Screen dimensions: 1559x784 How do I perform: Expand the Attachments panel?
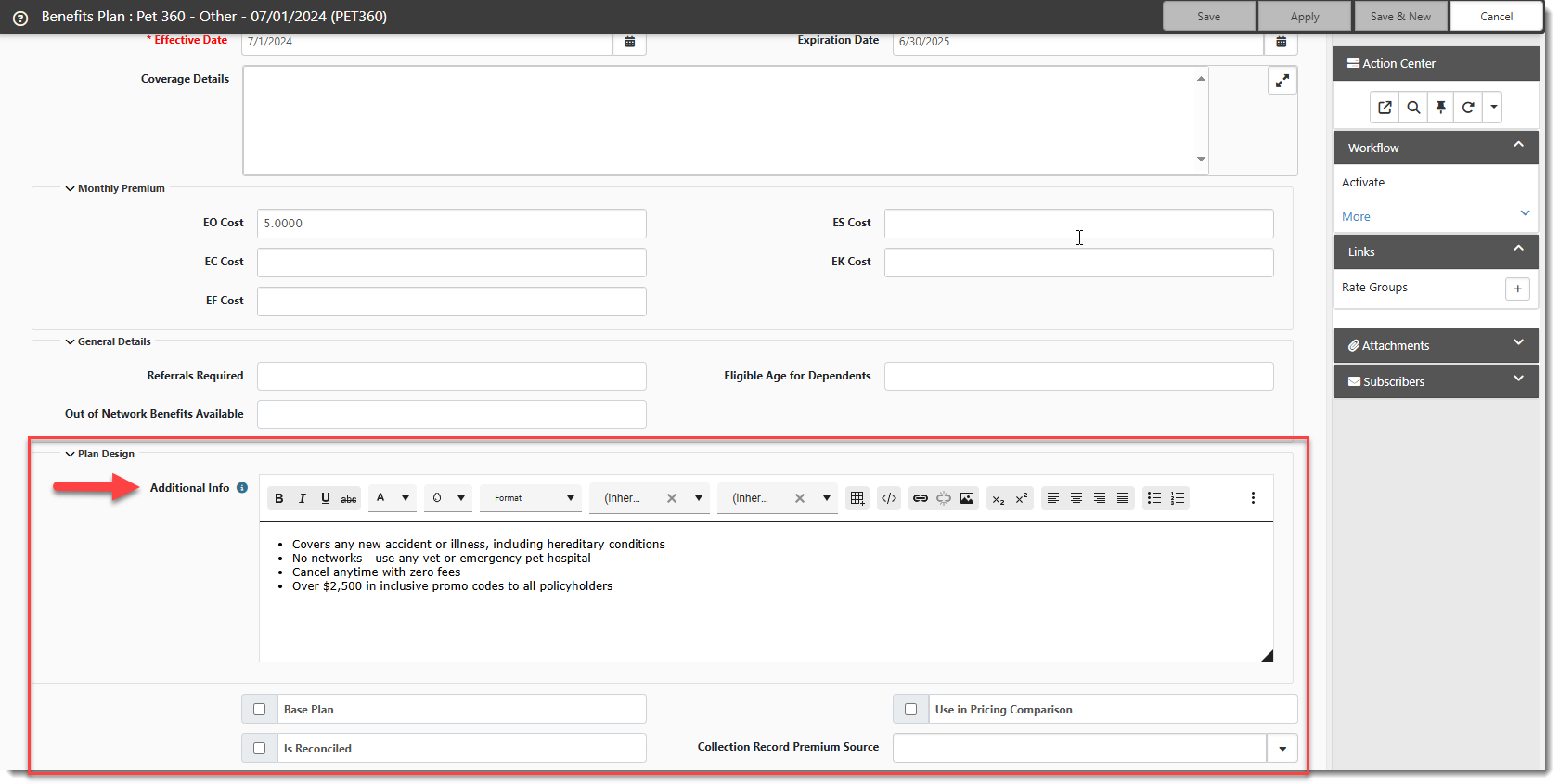pos(1435,345)
